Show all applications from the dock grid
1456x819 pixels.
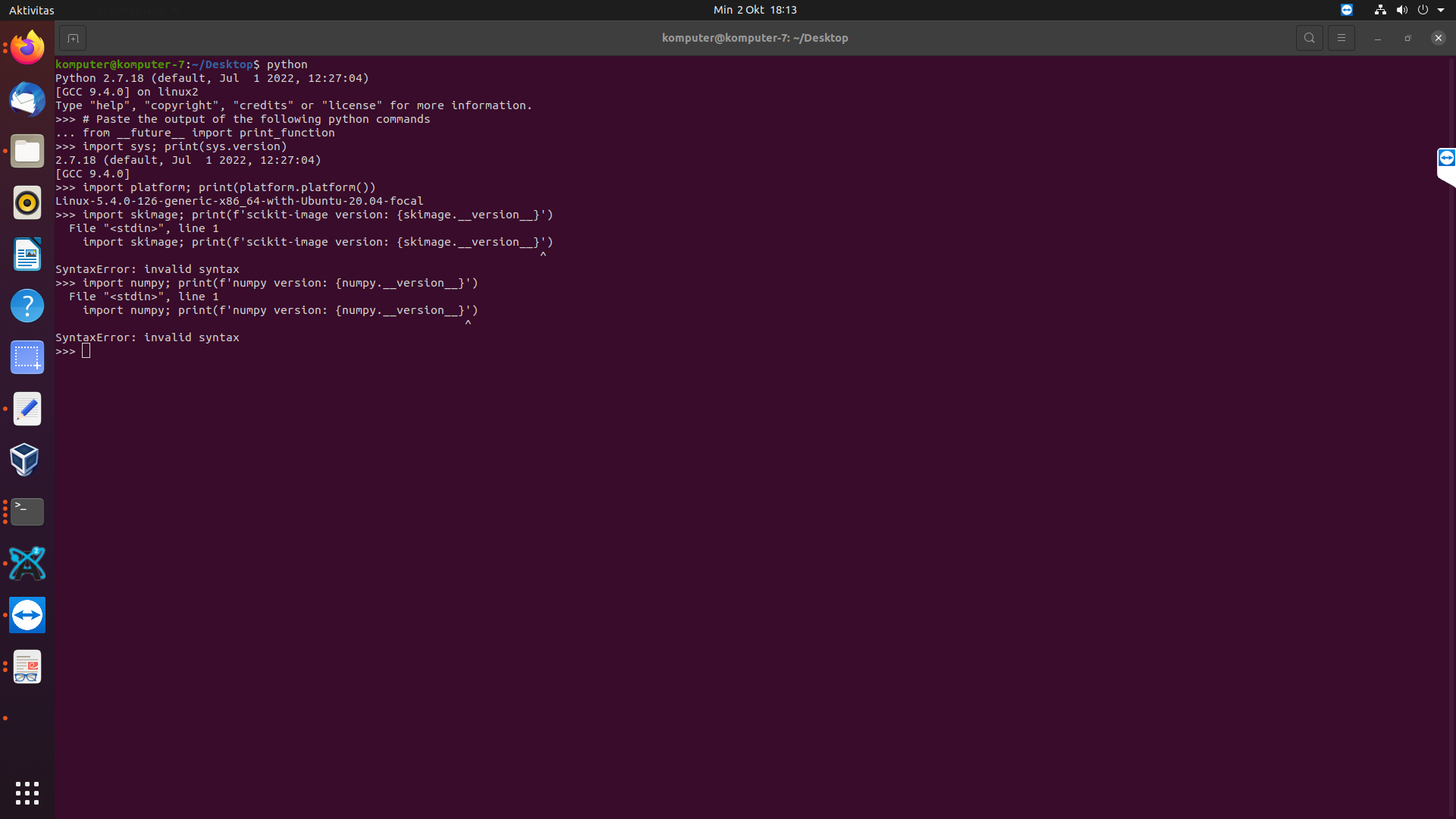coord(27,792)
